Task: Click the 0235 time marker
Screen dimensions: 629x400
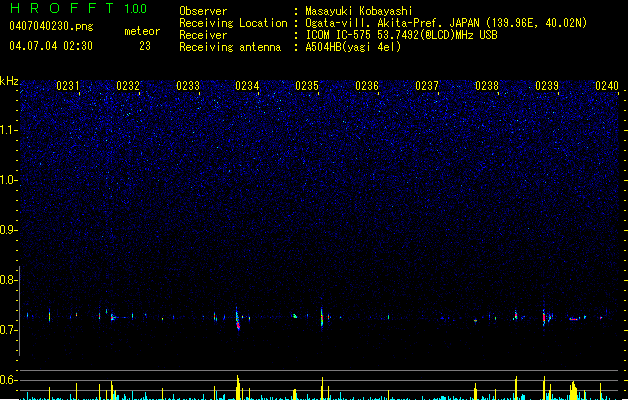Action: point(307,86)
